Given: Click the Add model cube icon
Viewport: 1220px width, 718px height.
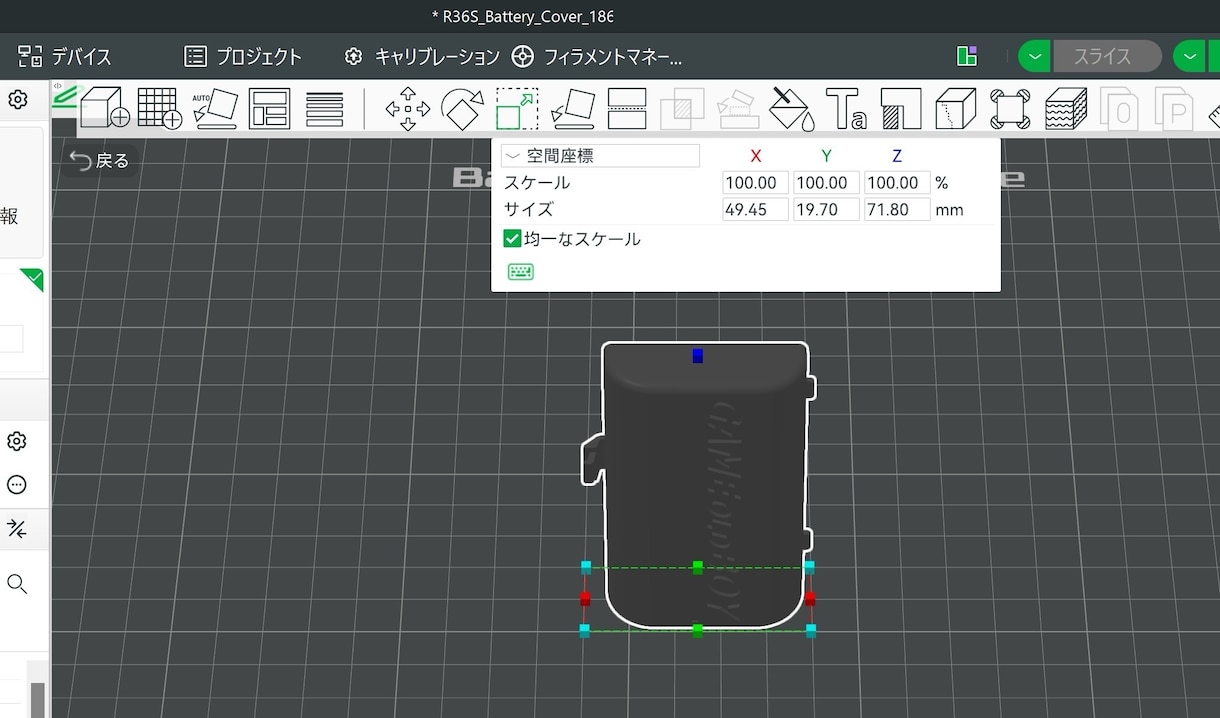Looking at the screenshot, I should [105, 108].
